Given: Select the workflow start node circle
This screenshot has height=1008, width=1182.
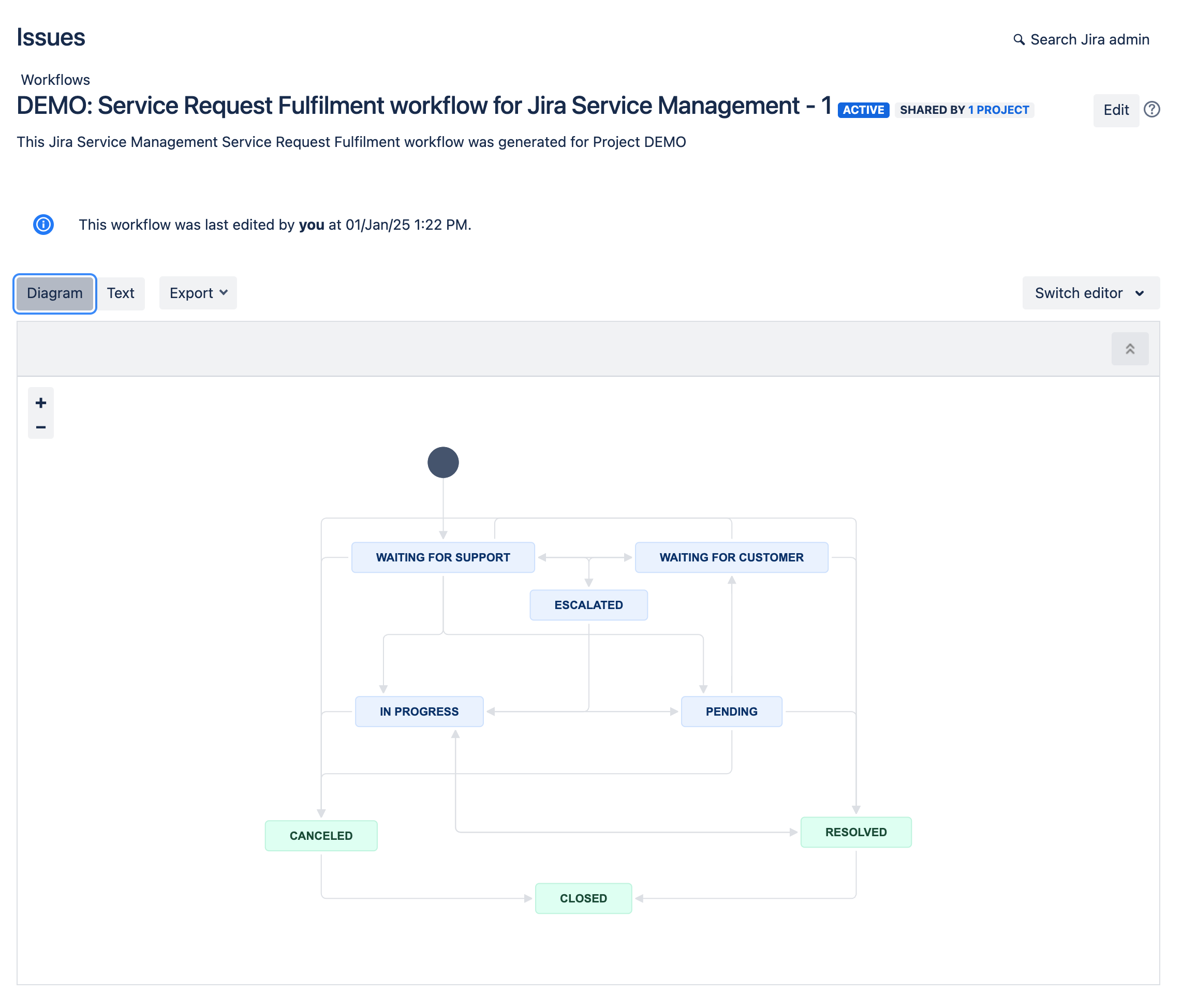Looking at the screenshot, I should point(442,462).
